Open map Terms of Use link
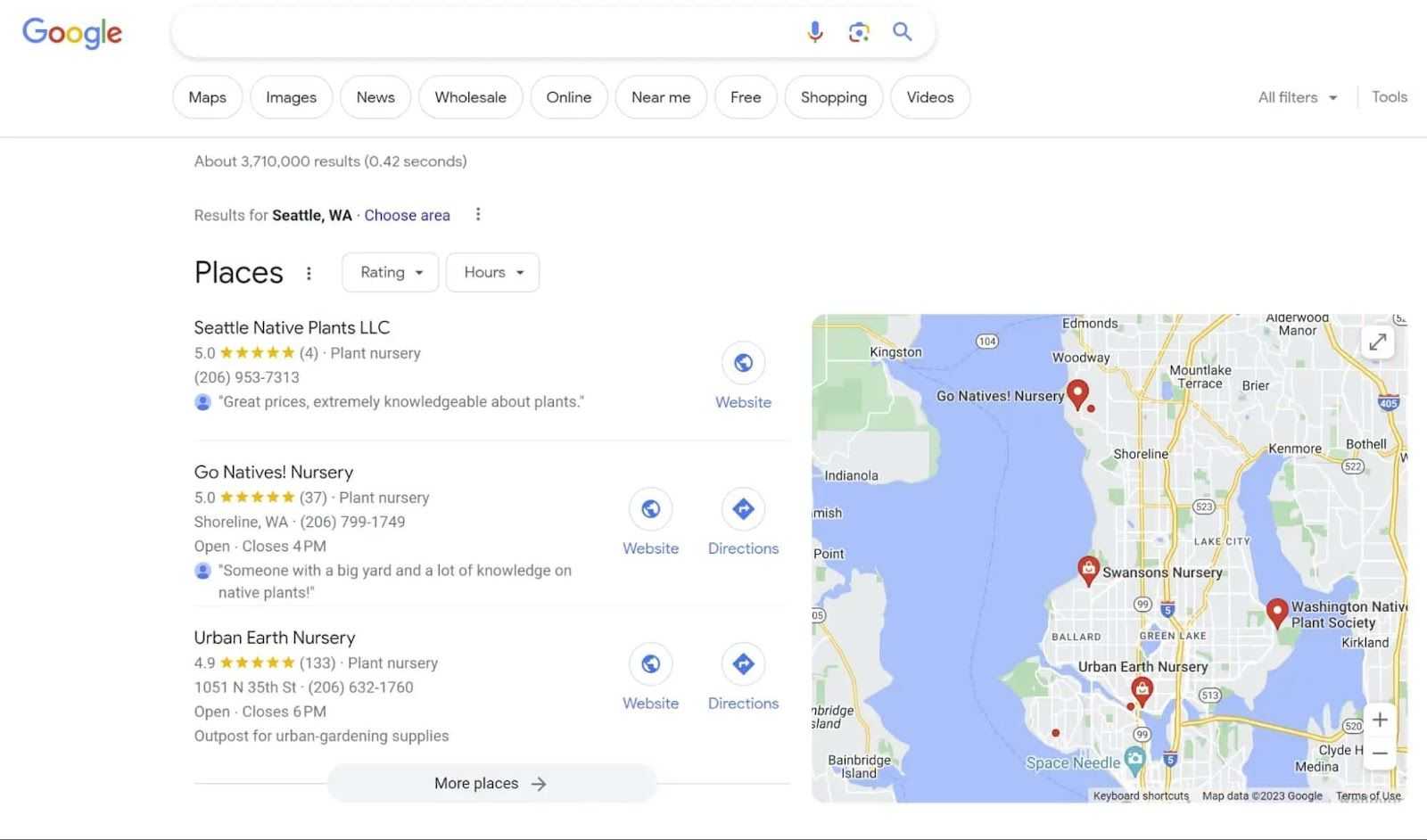Image resolution: width=1427 pixels, height=840 pixels. (1368, 795)
